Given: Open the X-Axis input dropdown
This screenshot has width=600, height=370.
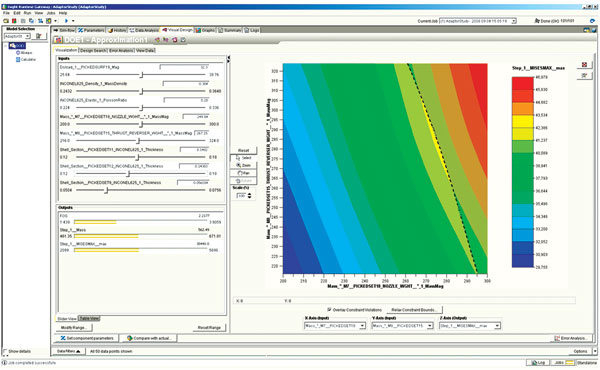Looking at the screenshot, I should click(x=335, y=326).
